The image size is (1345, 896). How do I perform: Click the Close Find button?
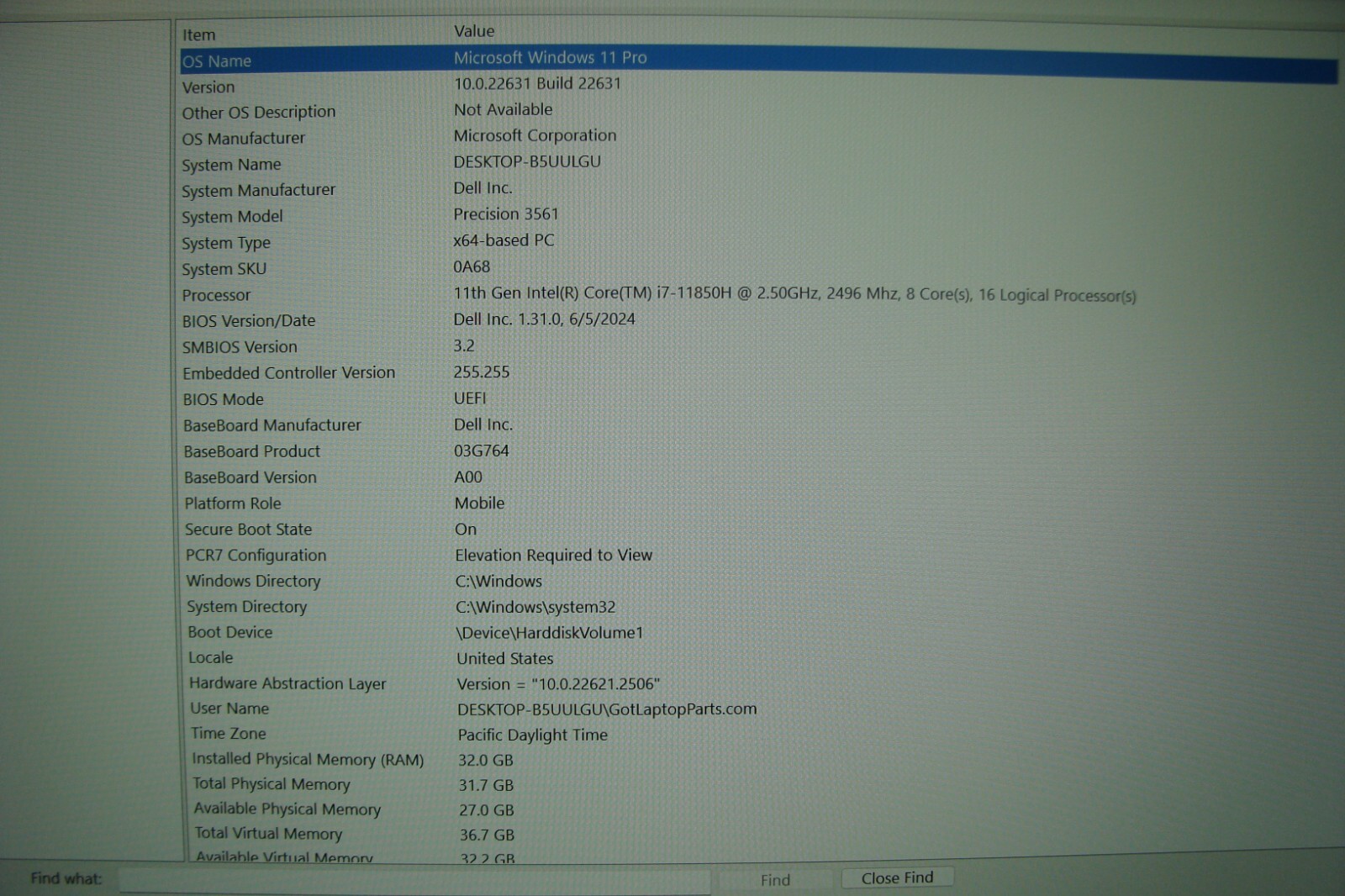(897, 878)
